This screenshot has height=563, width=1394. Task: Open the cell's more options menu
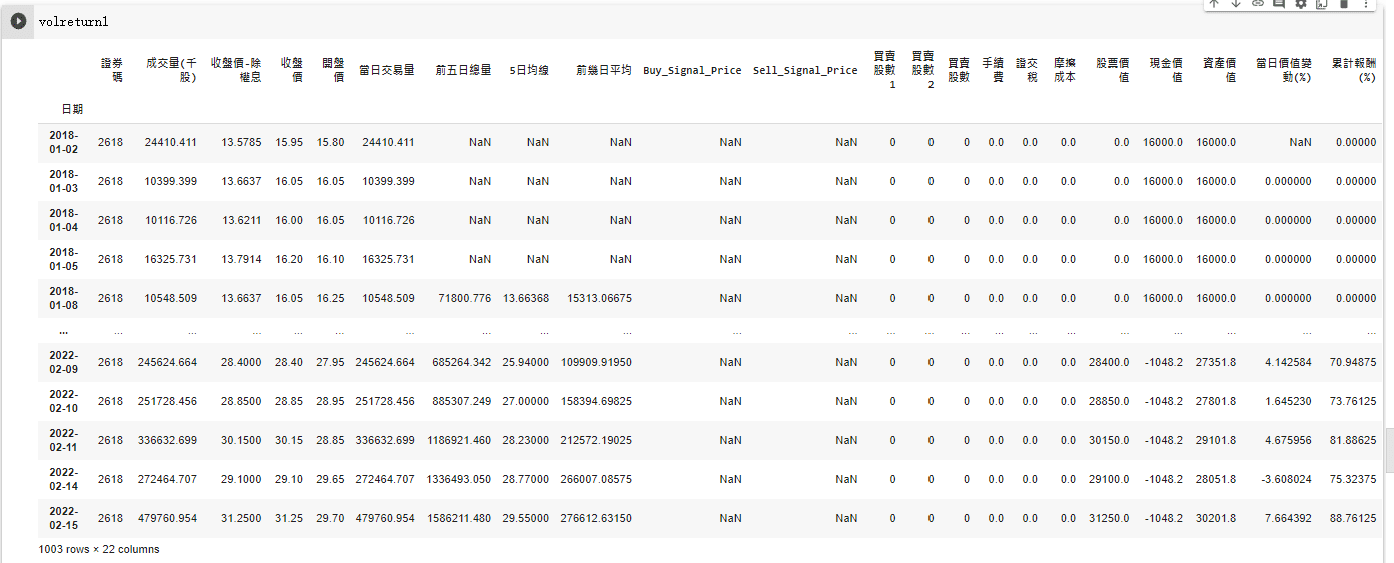(x=1365, y=4)
